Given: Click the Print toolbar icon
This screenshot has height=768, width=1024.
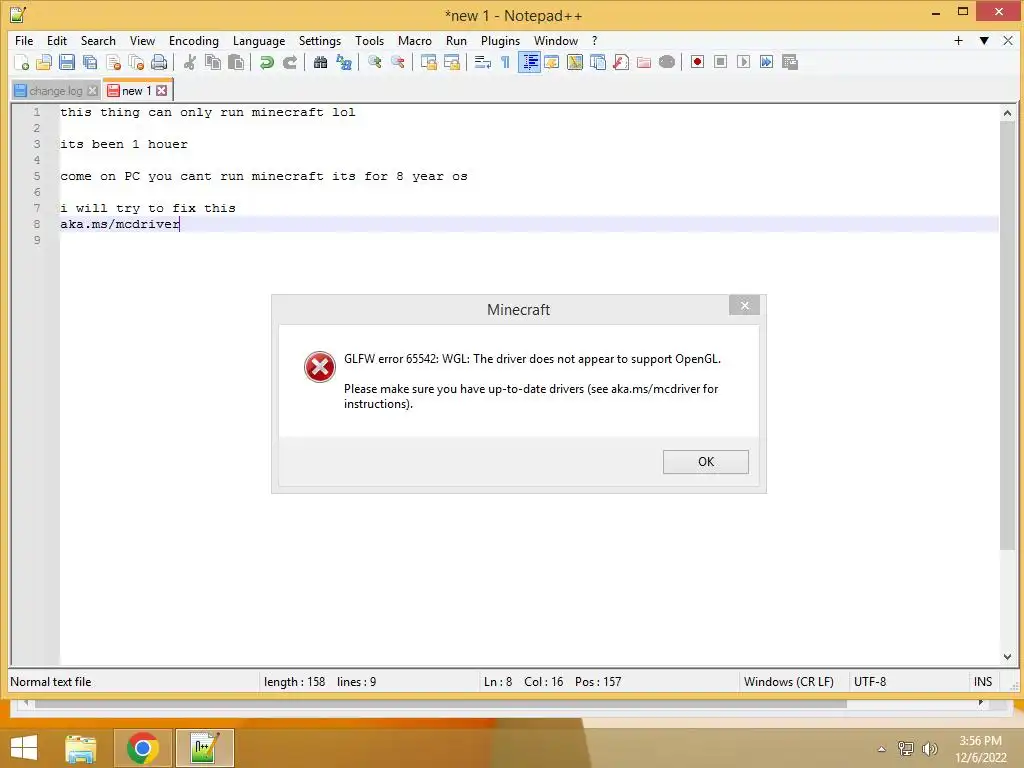Looking at the screenshot, I should 159,62.
